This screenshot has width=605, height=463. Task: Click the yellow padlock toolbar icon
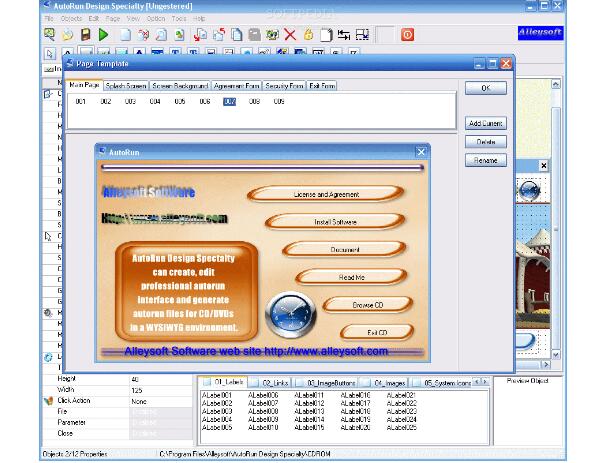[x=307, y=34]
